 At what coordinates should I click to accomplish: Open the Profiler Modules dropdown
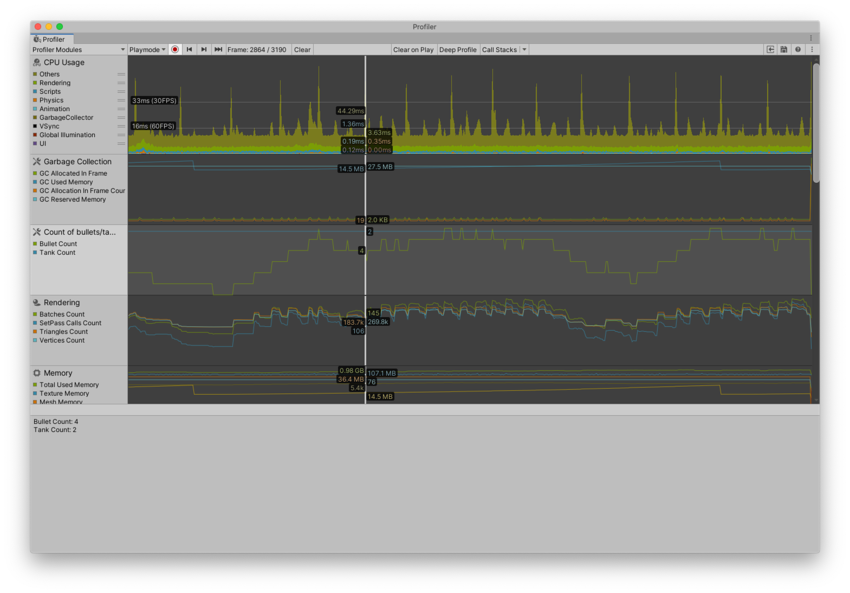75,48
